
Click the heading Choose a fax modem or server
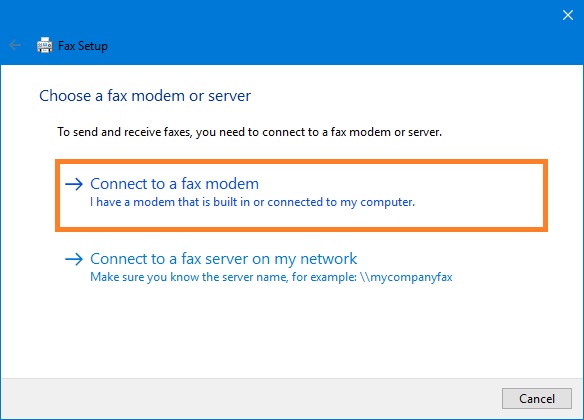tap(145, 96)
